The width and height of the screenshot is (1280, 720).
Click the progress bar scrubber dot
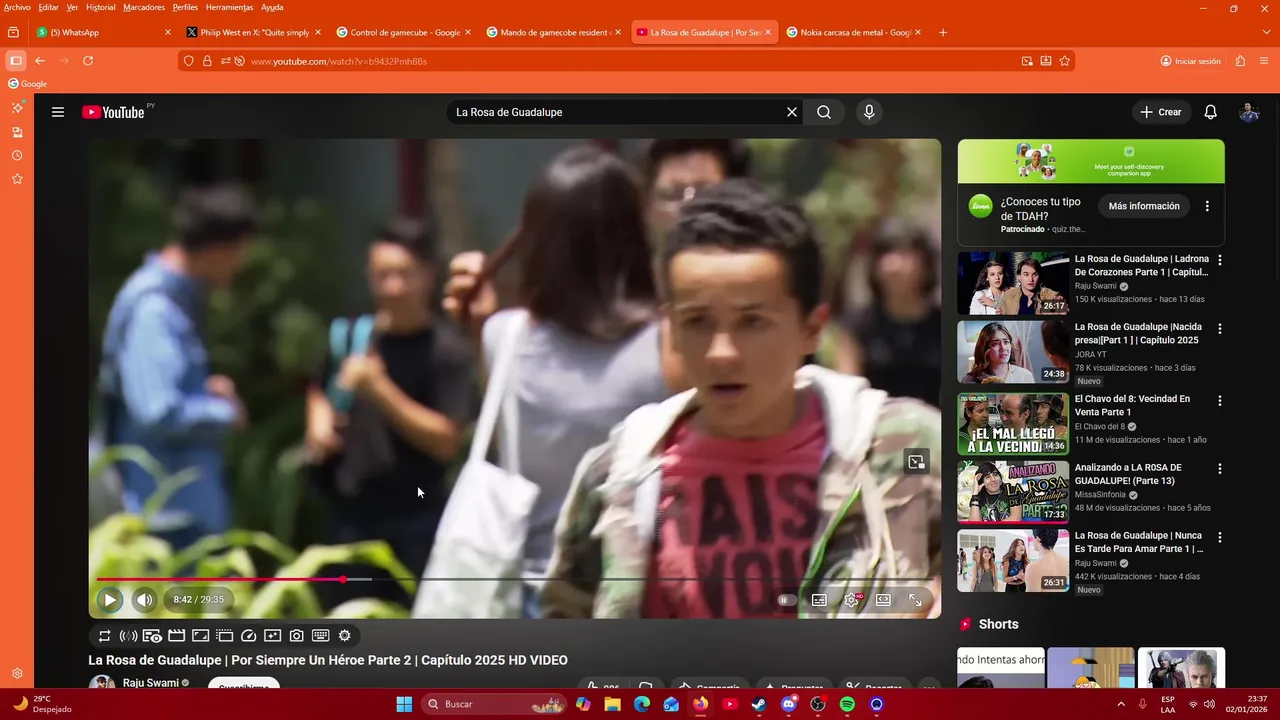click(x=343, y=579)
